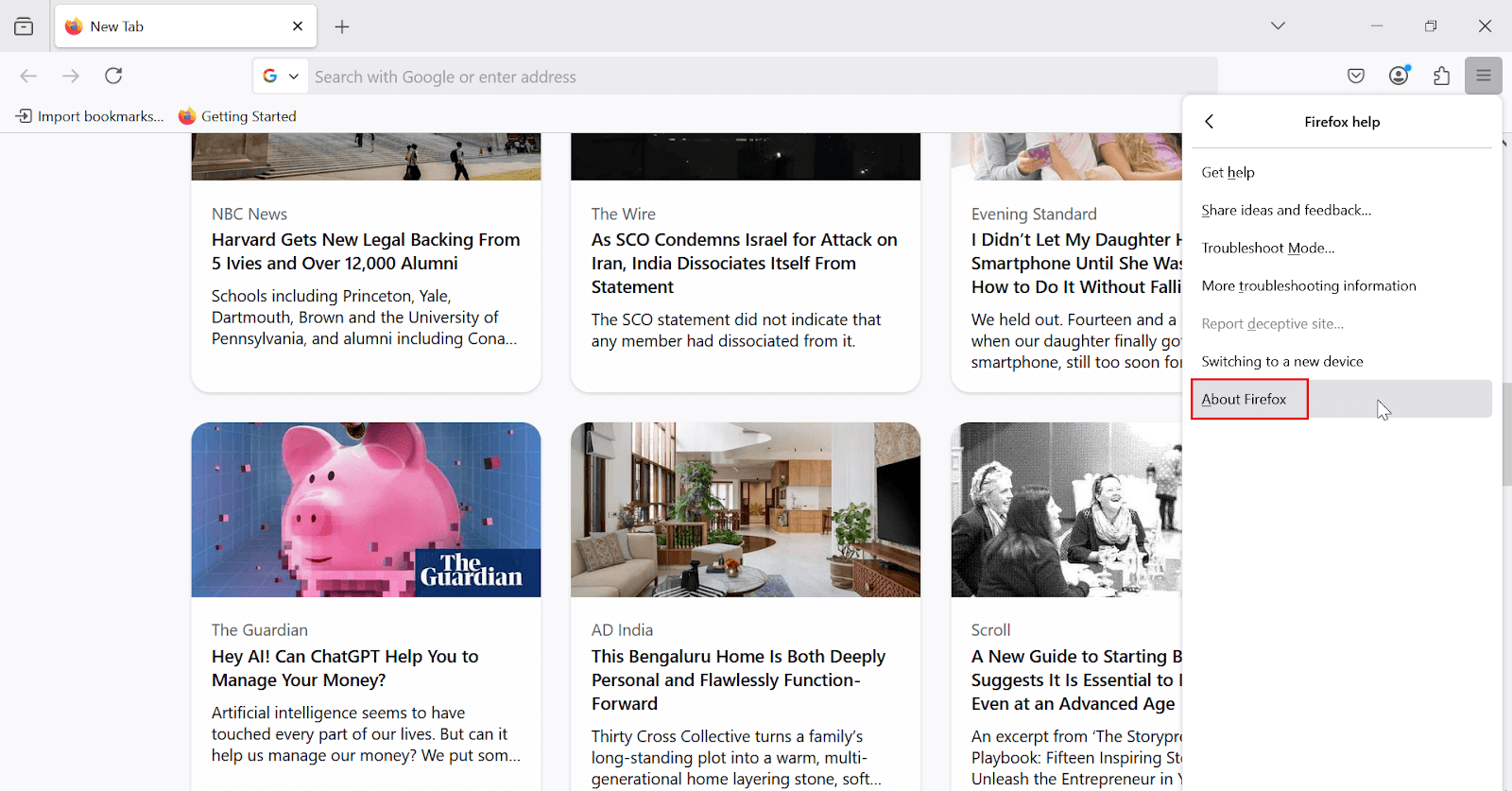Click Import bookmarks in bookmarks toolbar
The height and width of the screenshot is (791, 1512).
tap(90, 116)
